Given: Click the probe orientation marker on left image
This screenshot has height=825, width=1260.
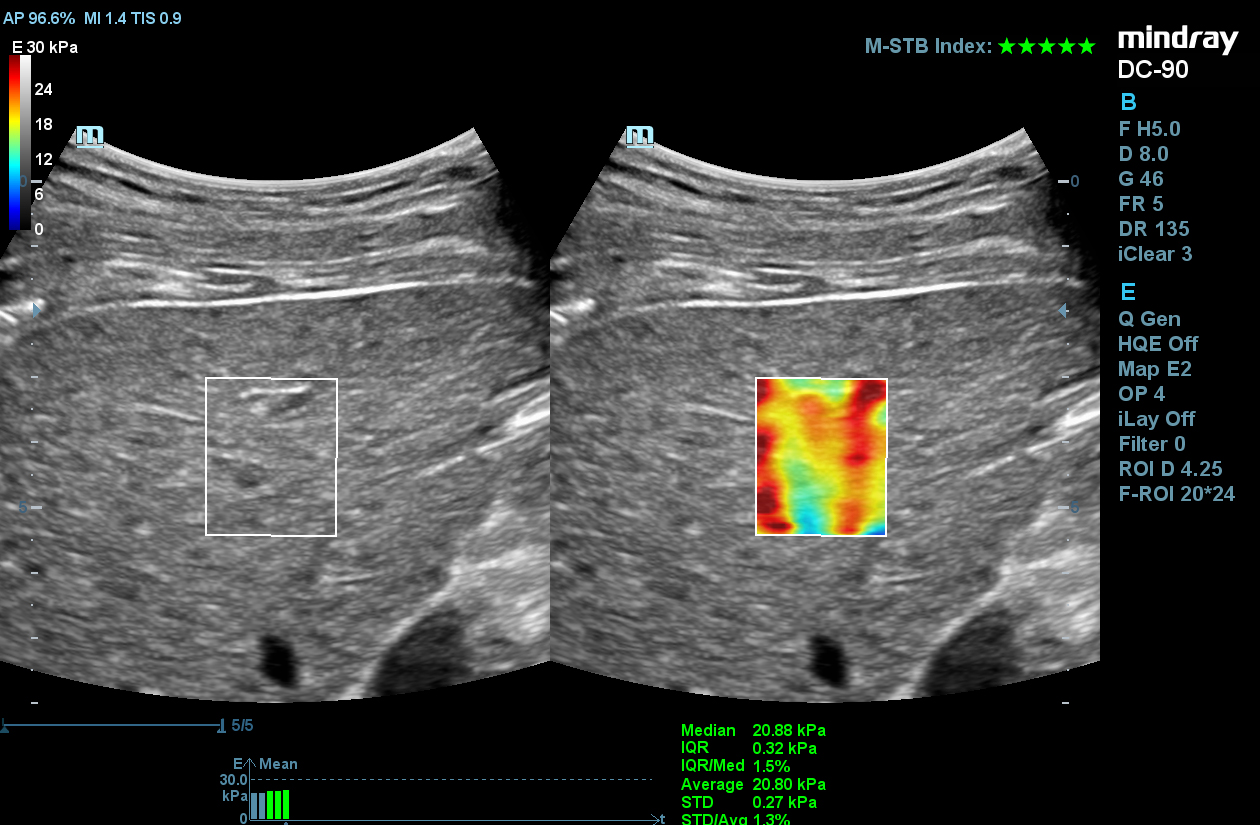Looking at the screenshot, I should [90, 136].
